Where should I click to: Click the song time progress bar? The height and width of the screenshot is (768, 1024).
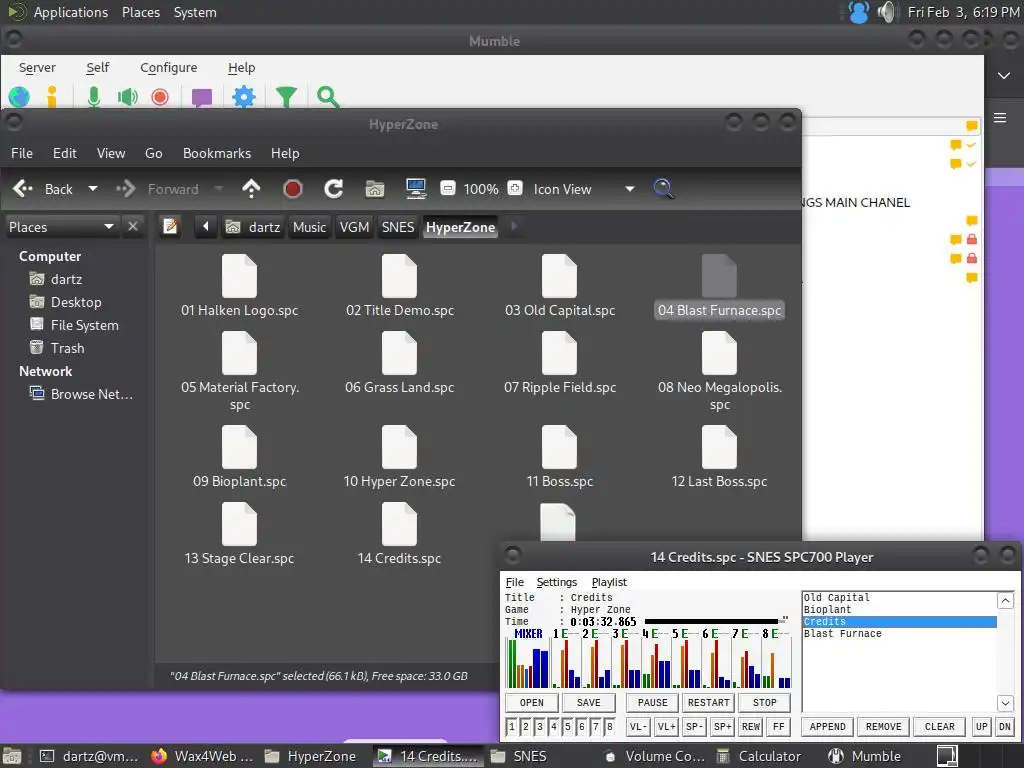pos(716,621)
